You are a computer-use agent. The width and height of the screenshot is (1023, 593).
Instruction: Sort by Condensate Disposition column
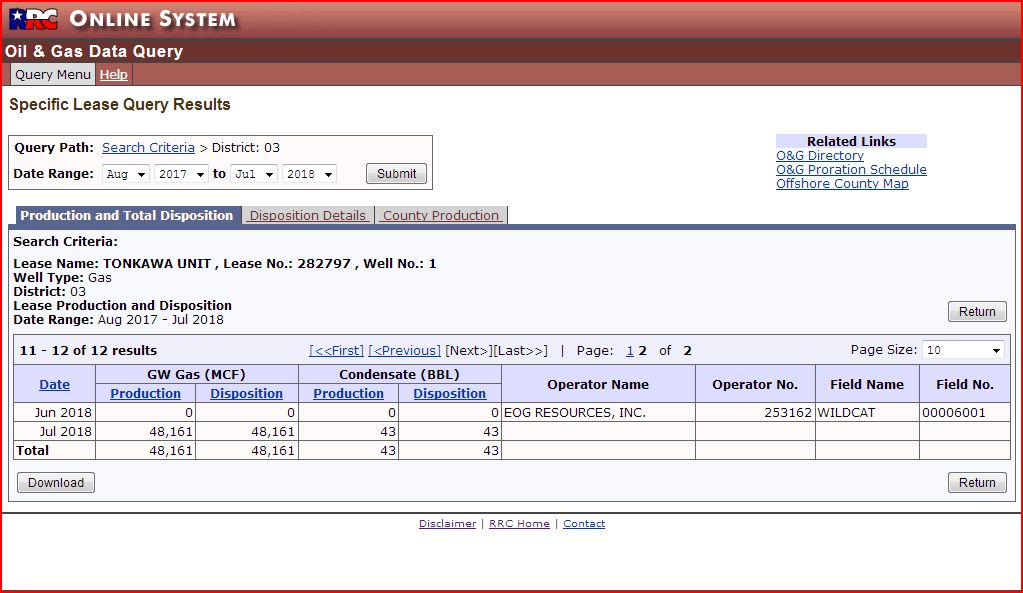coord(450,393)
